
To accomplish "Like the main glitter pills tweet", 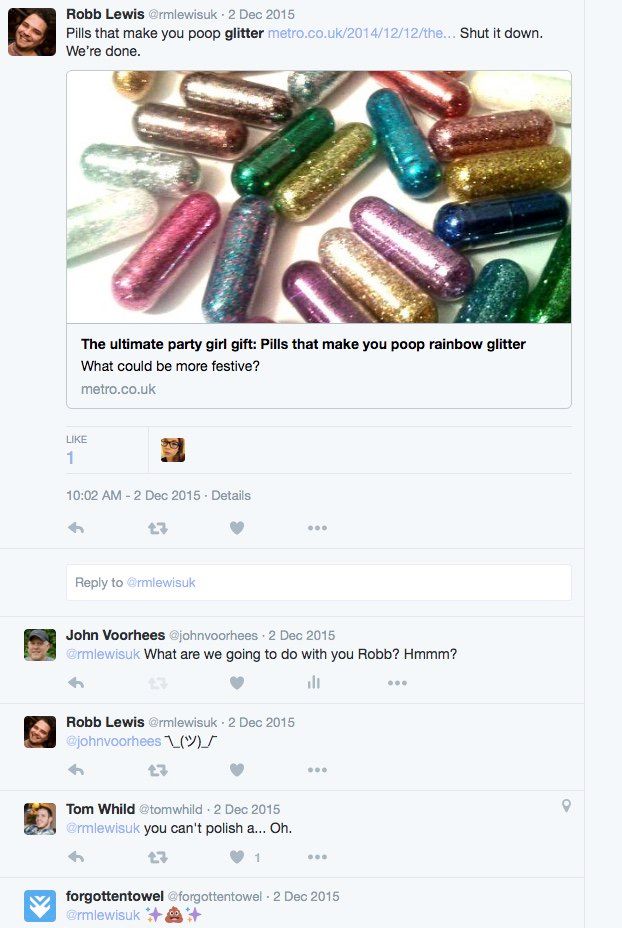I will [237, 528].
